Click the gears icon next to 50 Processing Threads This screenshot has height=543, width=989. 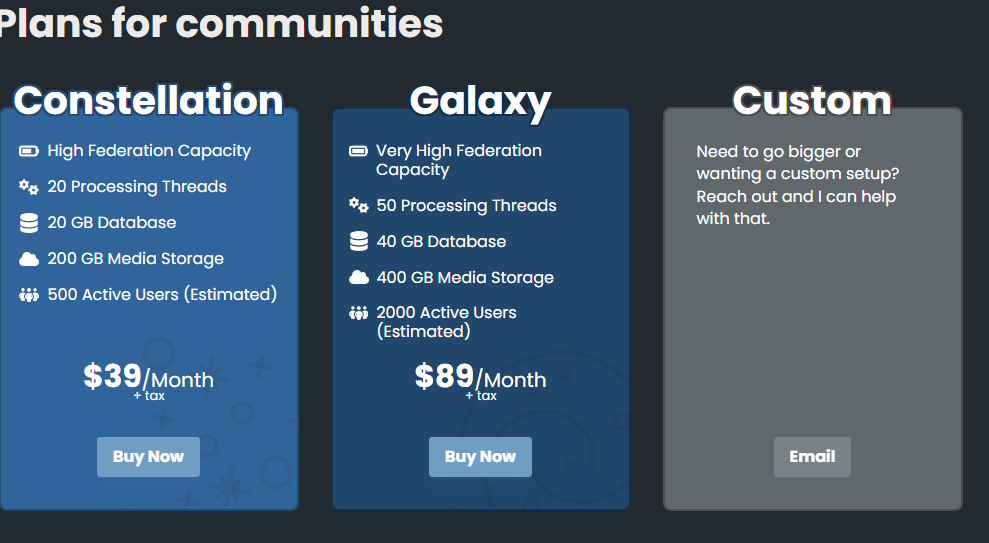358,206
